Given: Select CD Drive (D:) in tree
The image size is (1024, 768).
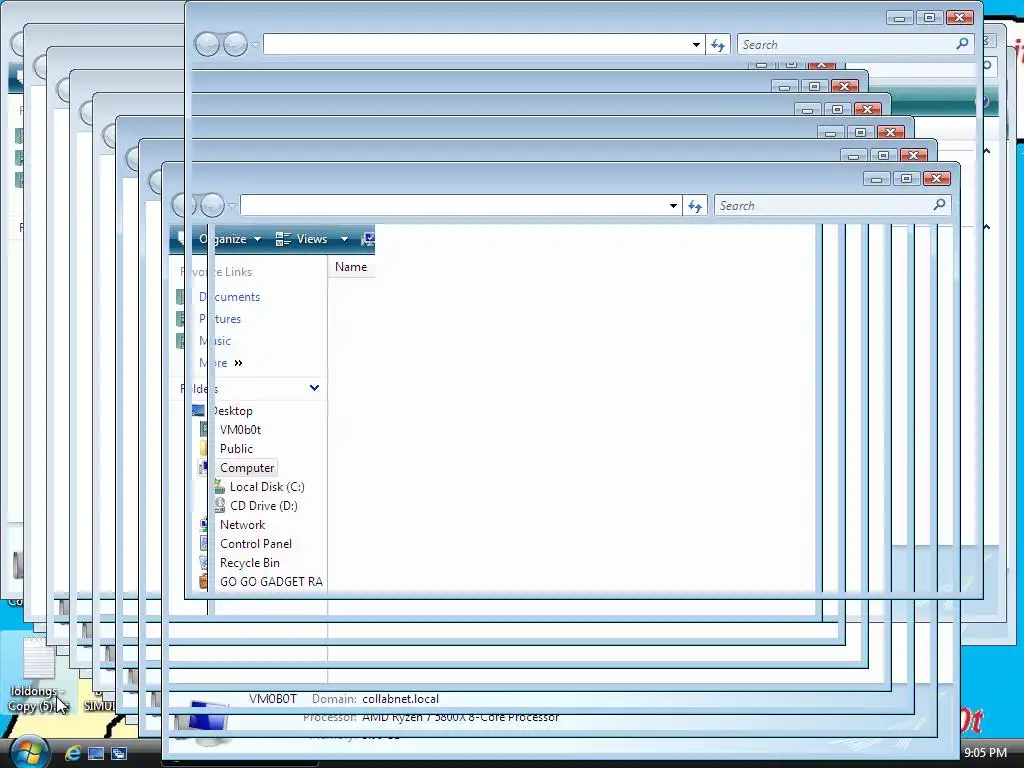Looking at the screenshot, I should point(264,505).
